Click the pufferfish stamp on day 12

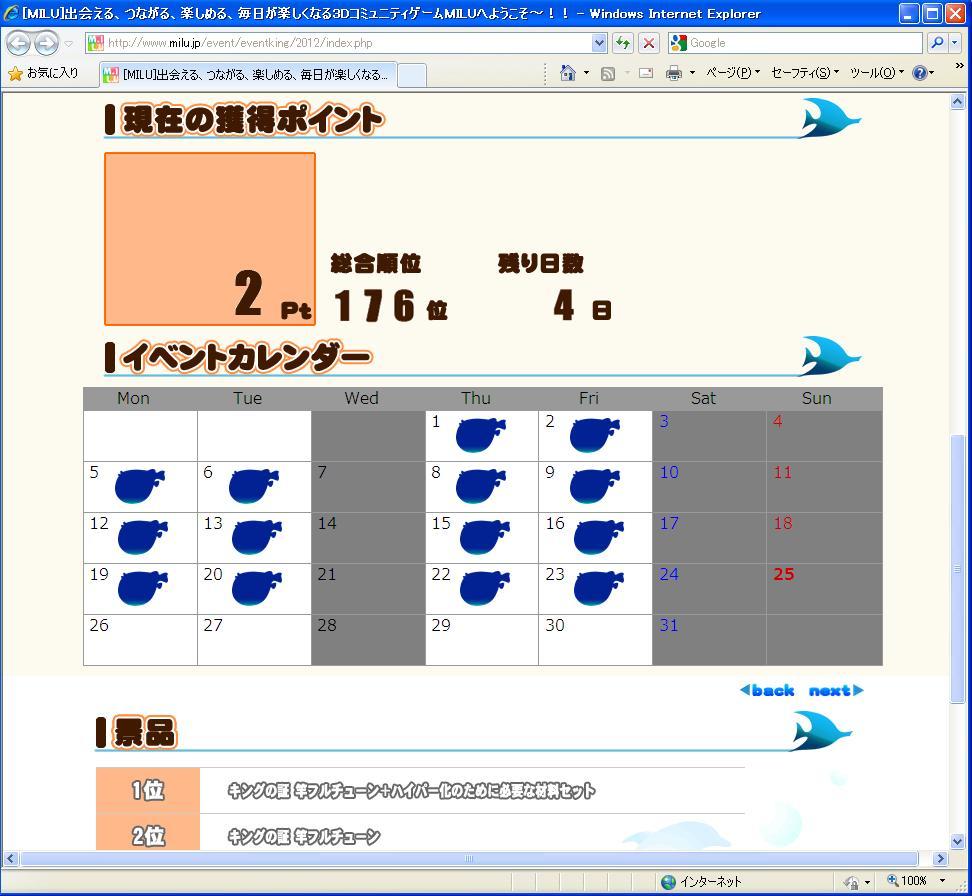point(143,537)
